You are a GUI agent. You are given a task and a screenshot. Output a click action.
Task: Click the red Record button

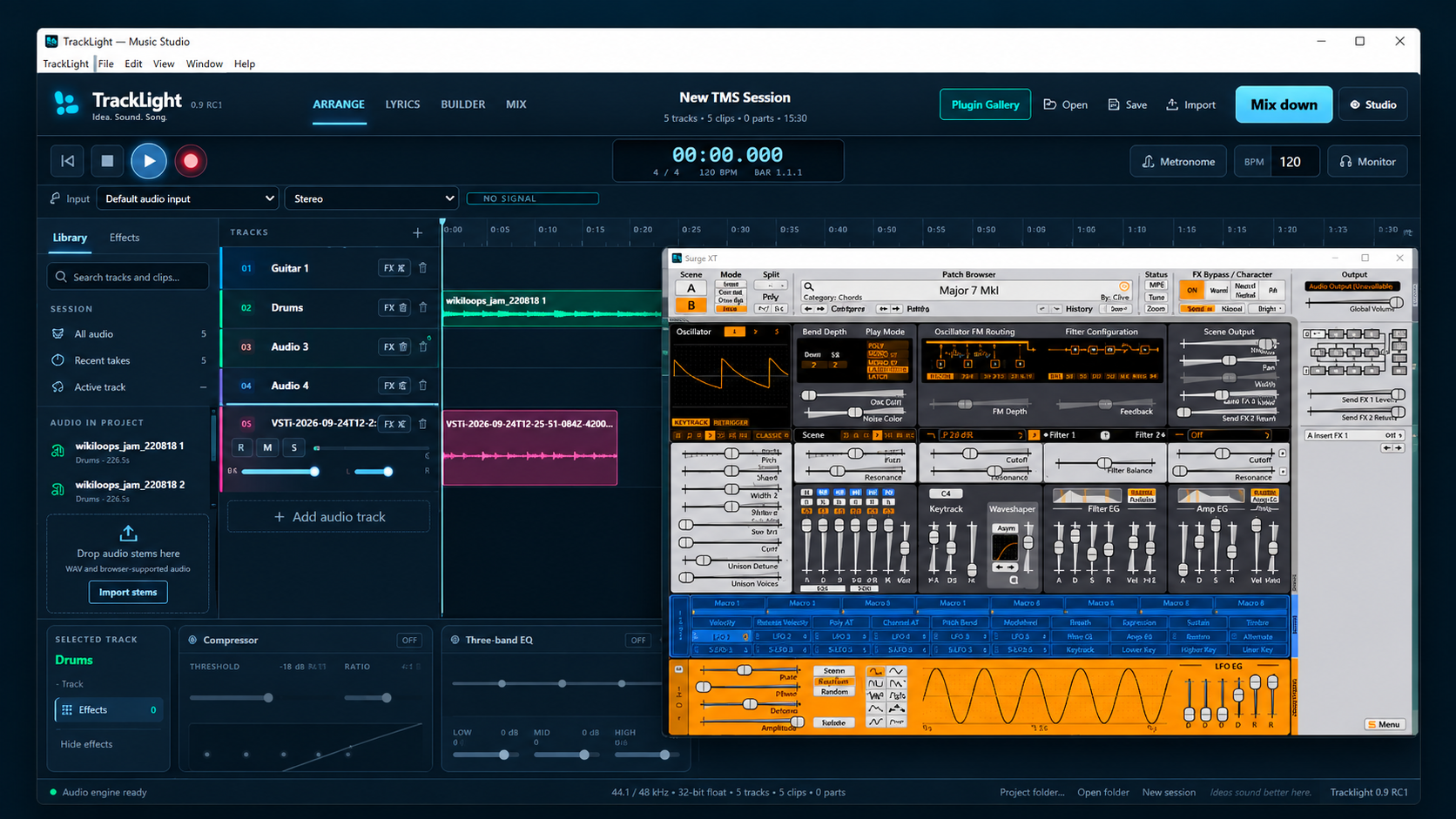[x=191, y=161]
